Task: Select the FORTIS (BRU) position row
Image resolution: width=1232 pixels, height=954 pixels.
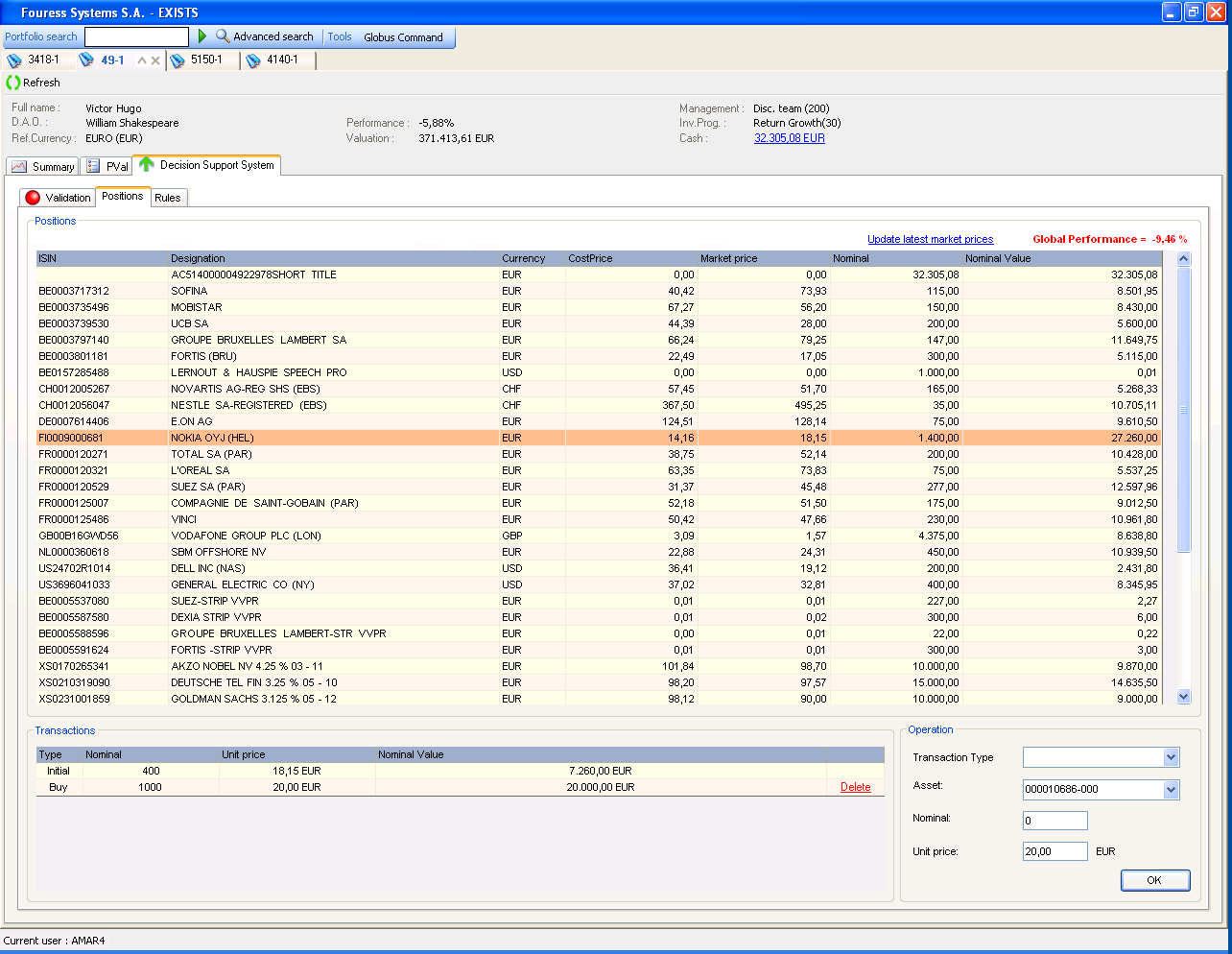Action: 599,356
